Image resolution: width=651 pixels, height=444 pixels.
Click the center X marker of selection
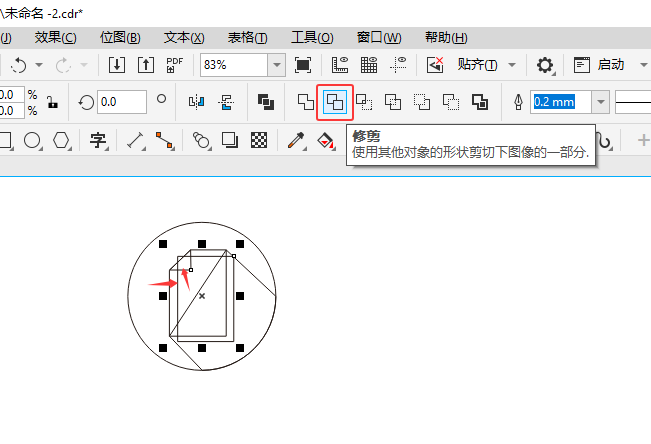[x=202, y=296]
